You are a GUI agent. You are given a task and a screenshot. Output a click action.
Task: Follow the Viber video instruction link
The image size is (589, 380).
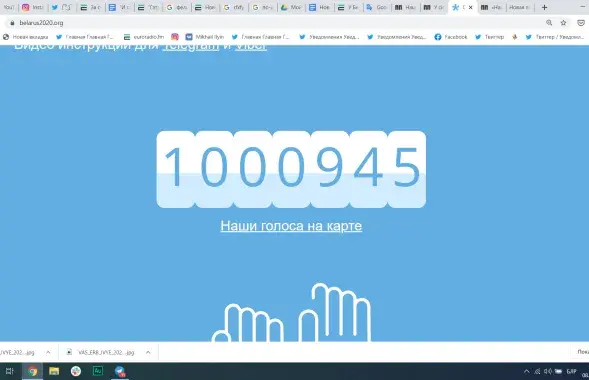251,46
